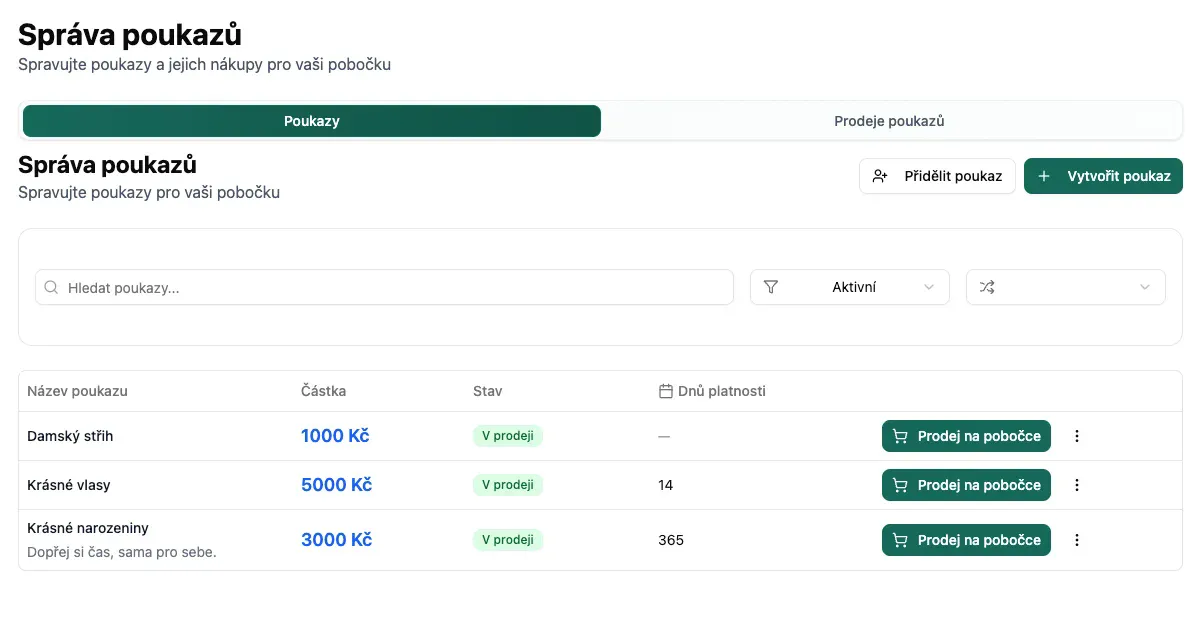
Task: Click the funnel filter icon
Action: [771, 287]
